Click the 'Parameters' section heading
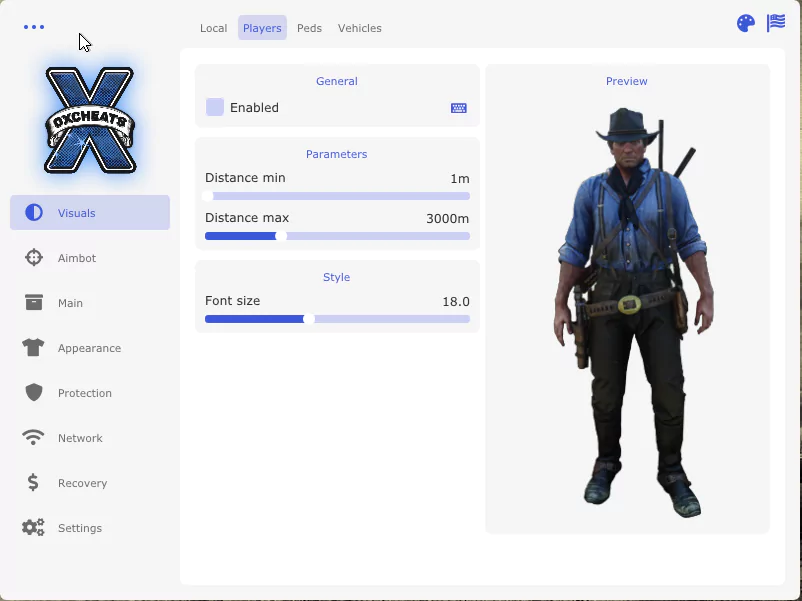The height and width of the screenshot is (601, 802). [x=337, y=154]
